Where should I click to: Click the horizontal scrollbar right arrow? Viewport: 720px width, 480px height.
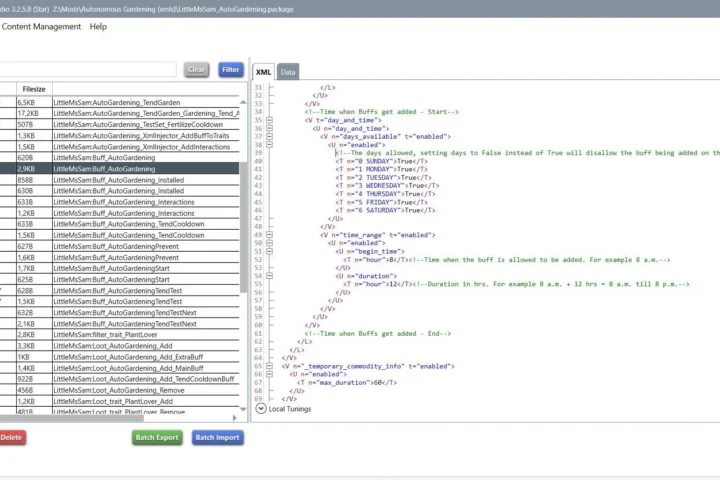235,418
